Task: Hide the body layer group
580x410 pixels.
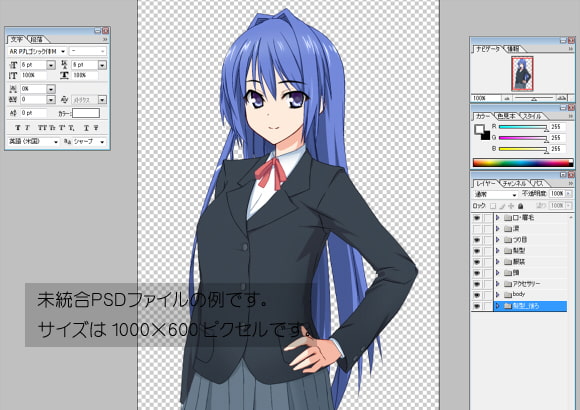Action: point(477,295)
